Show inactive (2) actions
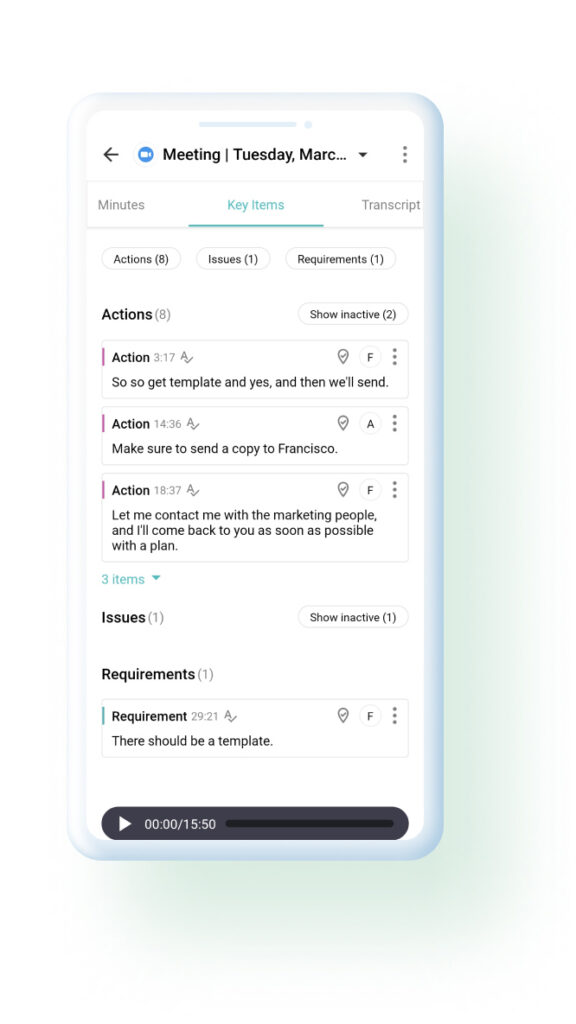 (353, 314)
